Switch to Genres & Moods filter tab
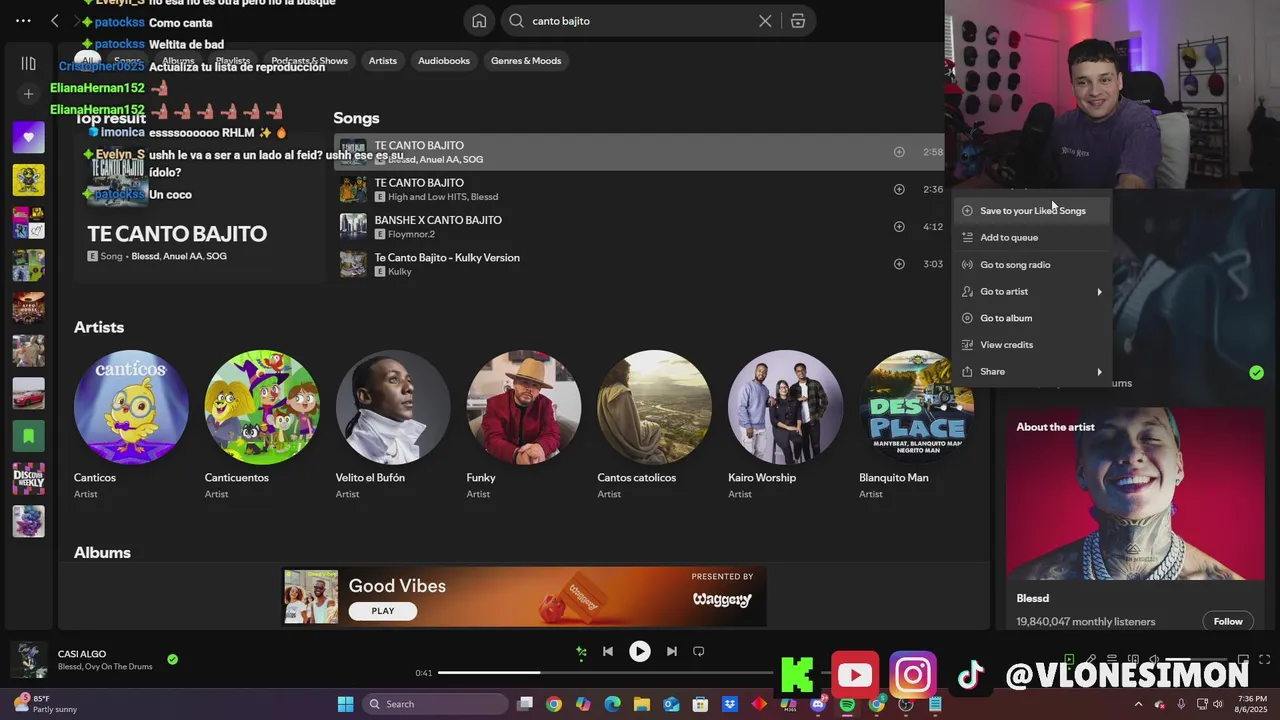 (526, 61)
